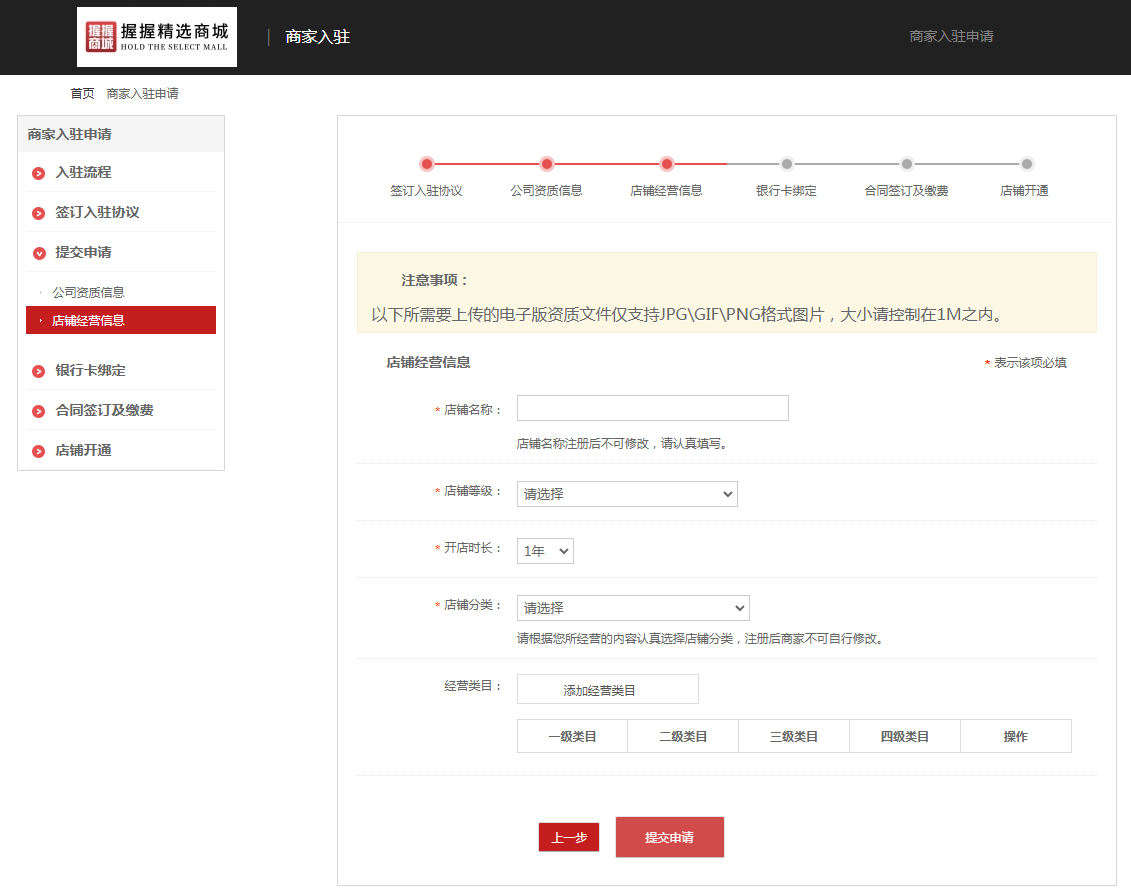The width and height of the screenshot is (1131, 891).
Task: Collapse the 提交申请 section arrow icon
Action: click(x=39, y=253)
